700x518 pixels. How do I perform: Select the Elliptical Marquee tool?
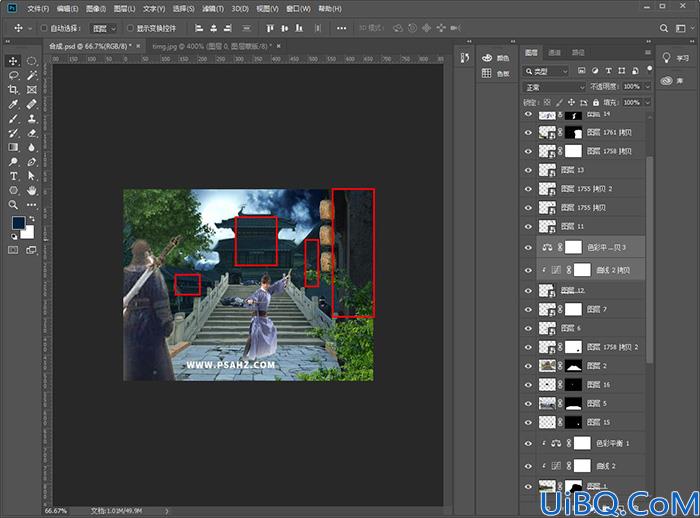click(31, 61)
